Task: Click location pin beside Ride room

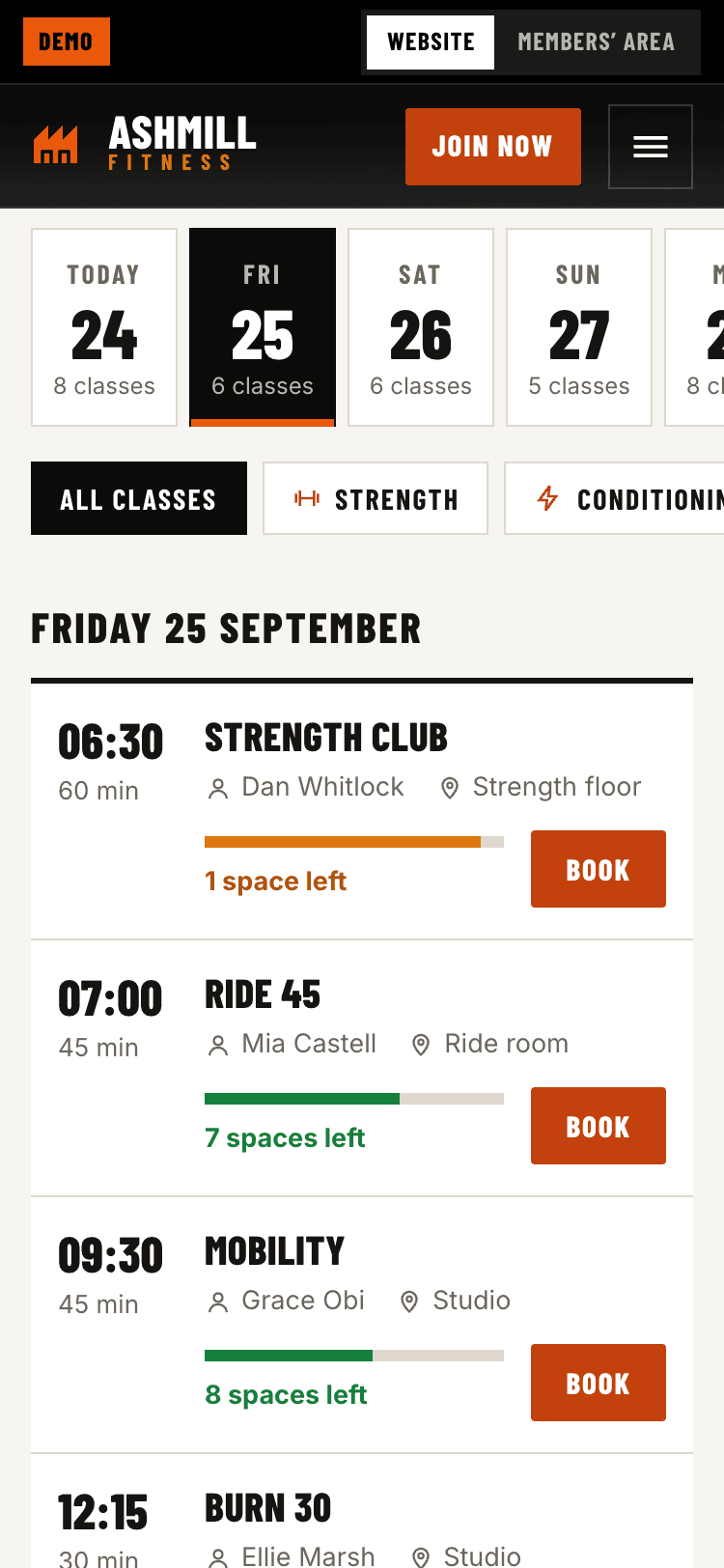Action: [x=421, y=1046]
